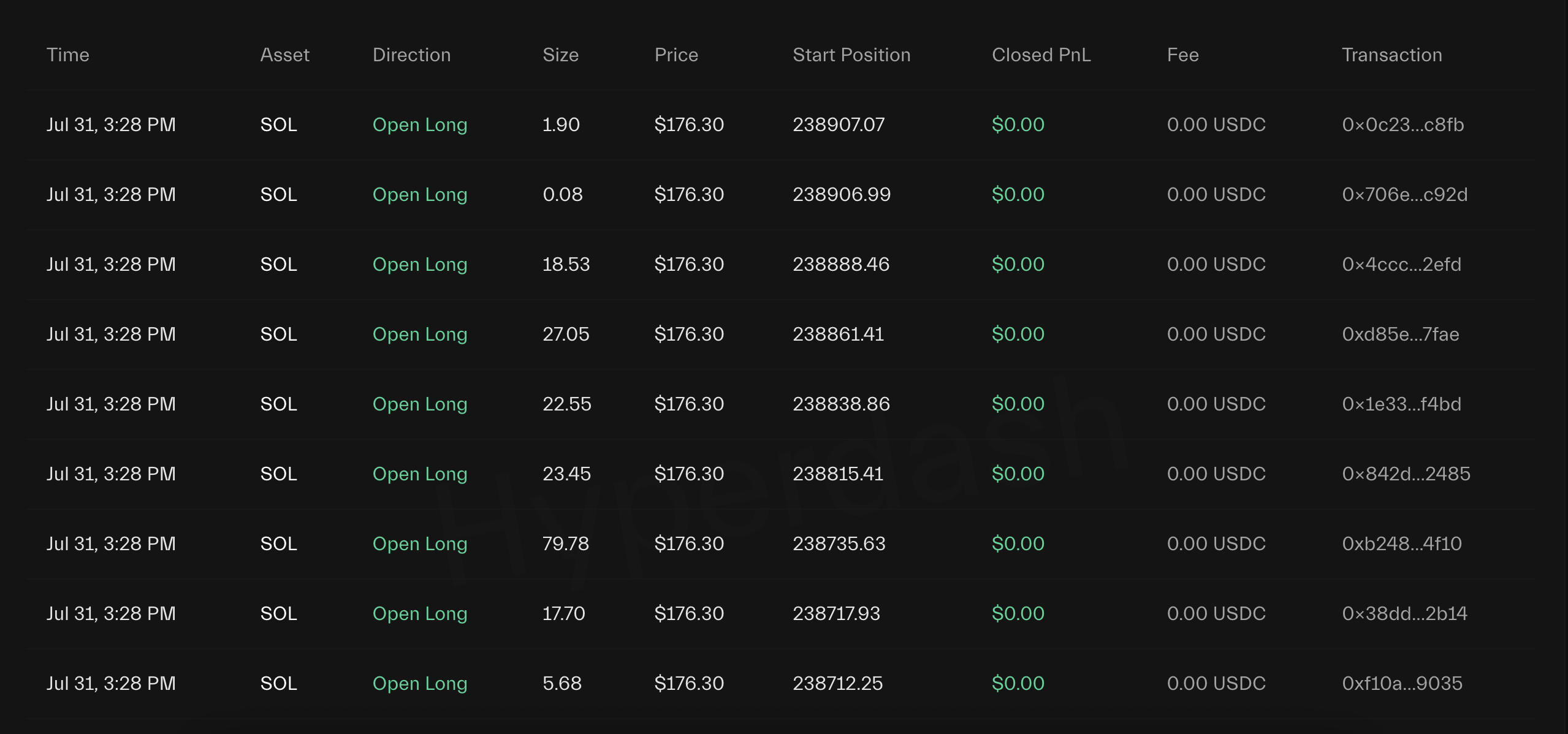Screen dimensions: 1568x734
Task: Open transaction link 0xd85e...7fae
Action: (x=1400, y=334)
